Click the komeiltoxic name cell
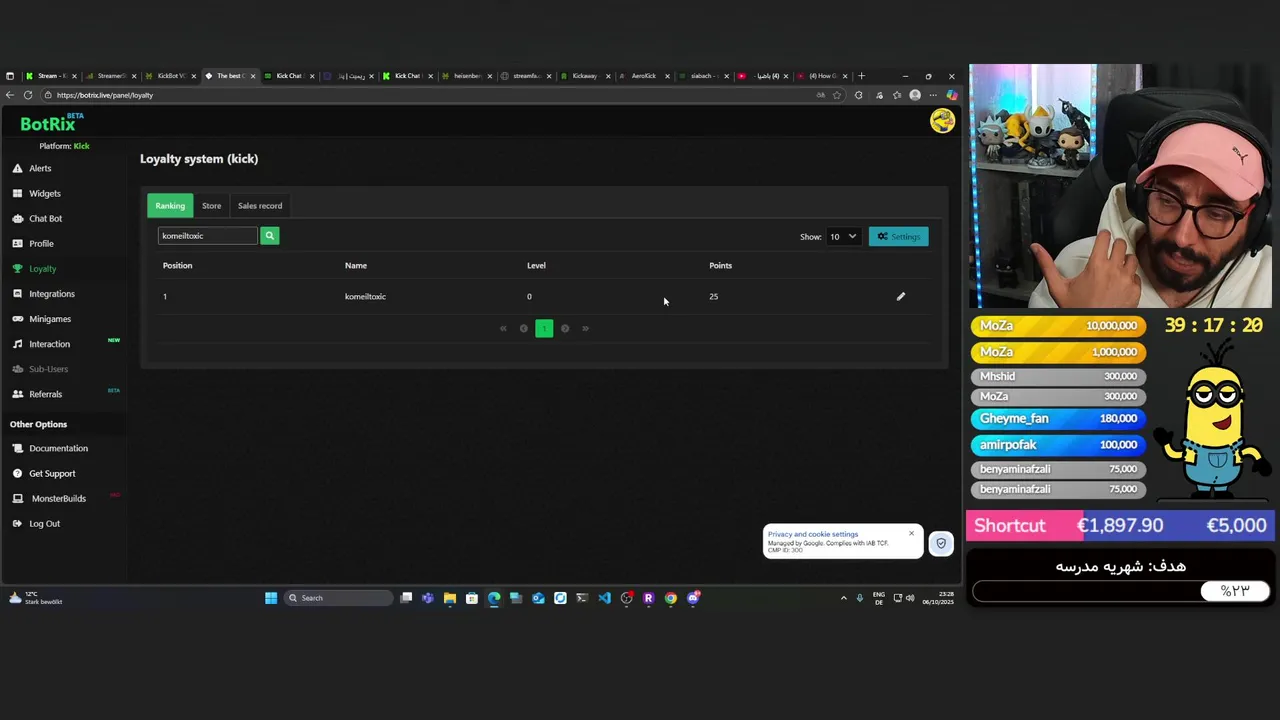Image resolution: width=1280 pixels, height=720 pixels. (365, 296)
